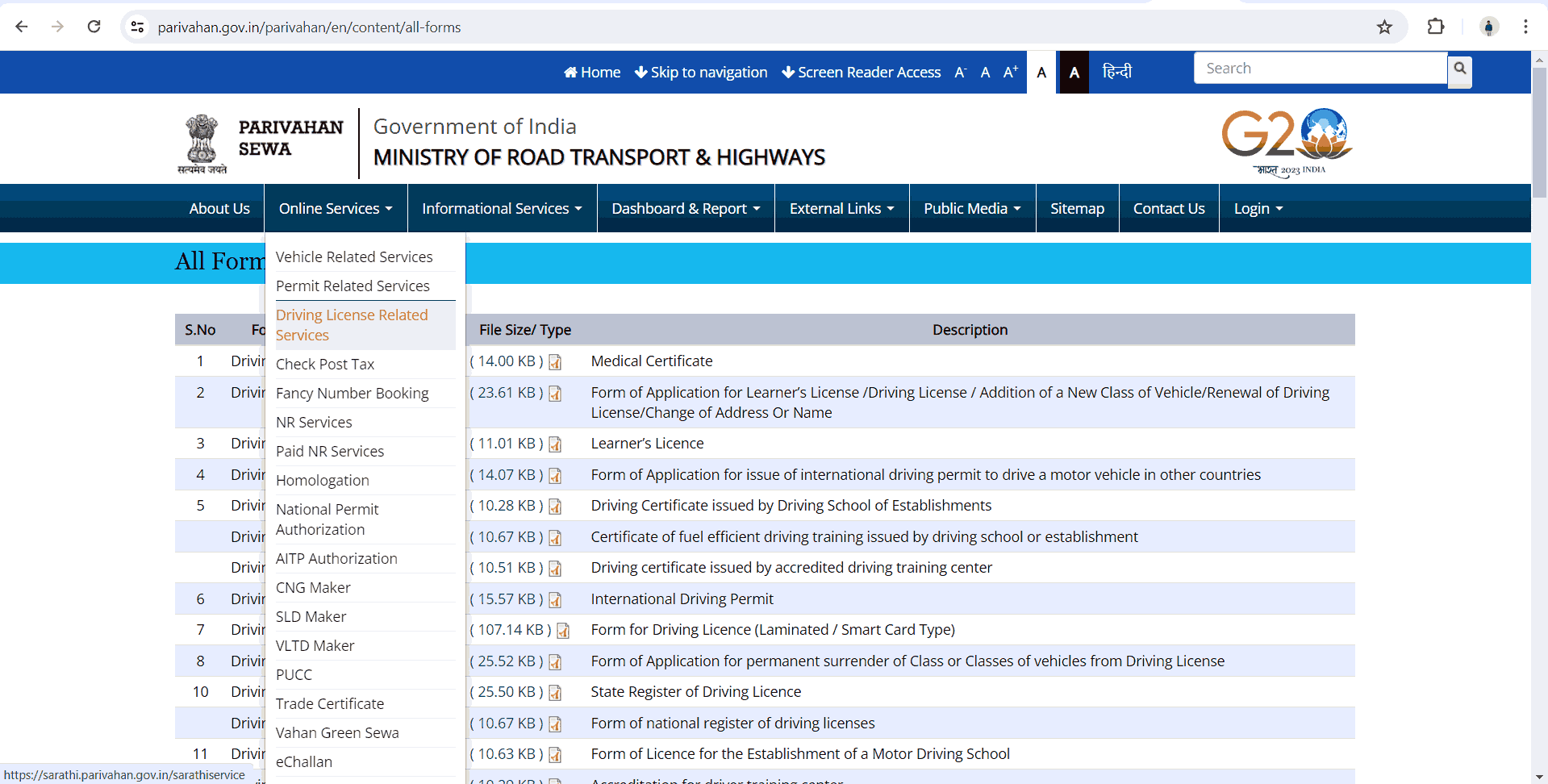
Task: Switch to white contrast theme A
Action: 1042,73
